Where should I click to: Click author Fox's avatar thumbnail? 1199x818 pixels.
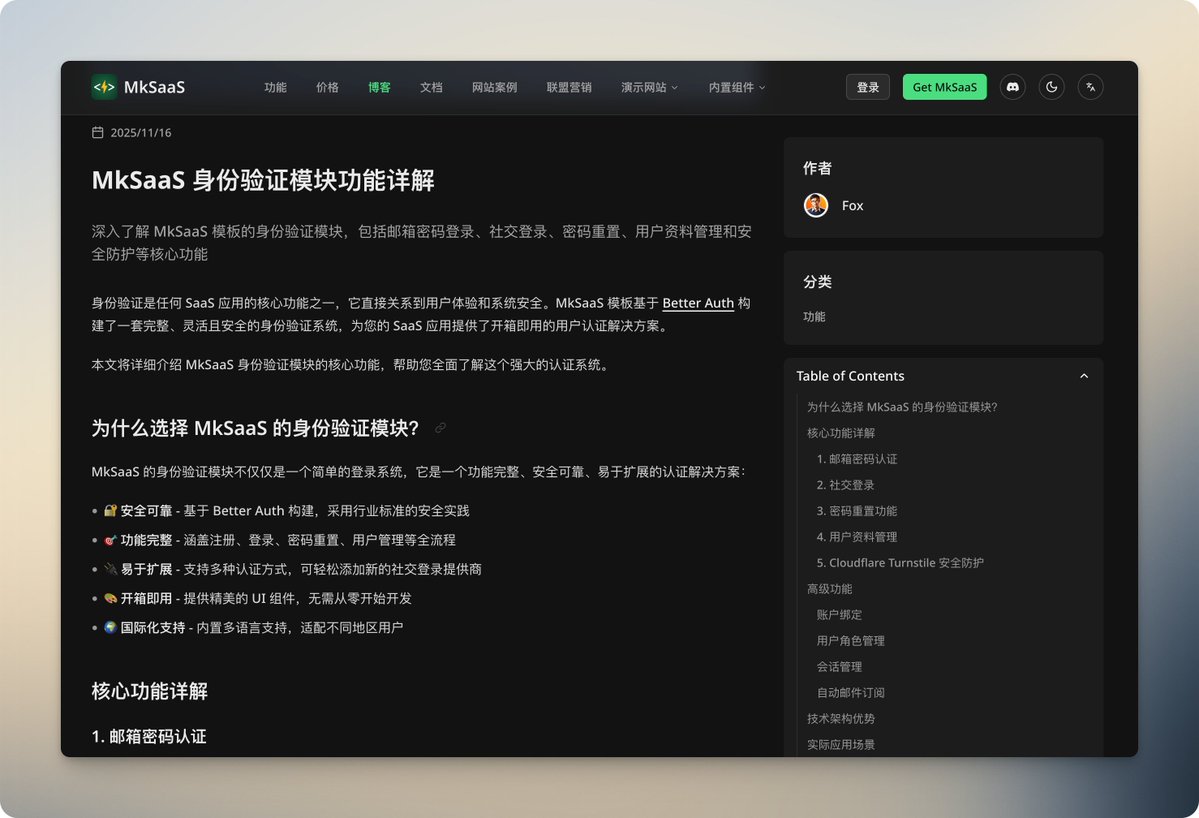point(816,205)
